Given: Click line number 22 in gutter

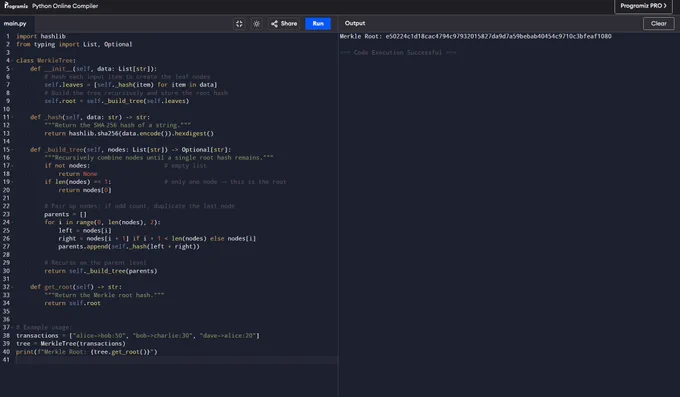Looking at the screenshot, I should coord(6,206).
